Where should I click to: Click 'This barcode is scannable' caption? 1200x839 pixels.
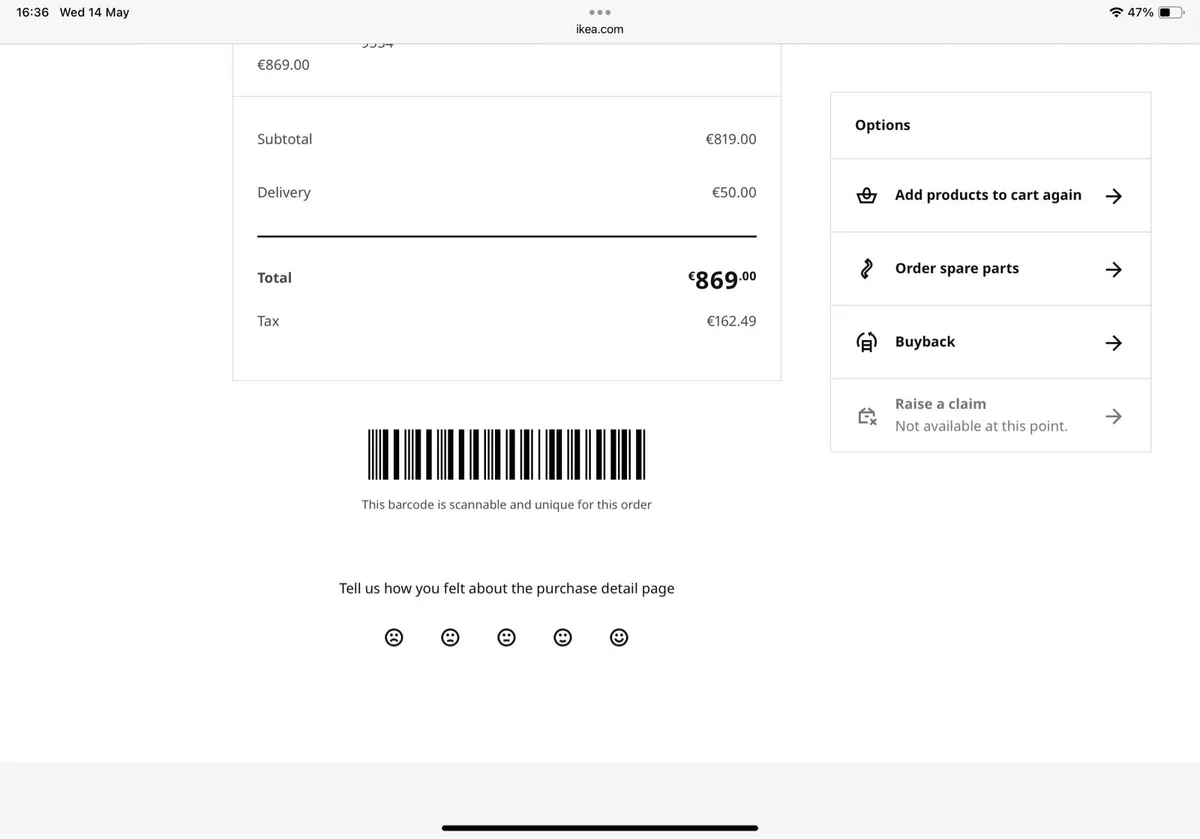(x=506, y=505)
